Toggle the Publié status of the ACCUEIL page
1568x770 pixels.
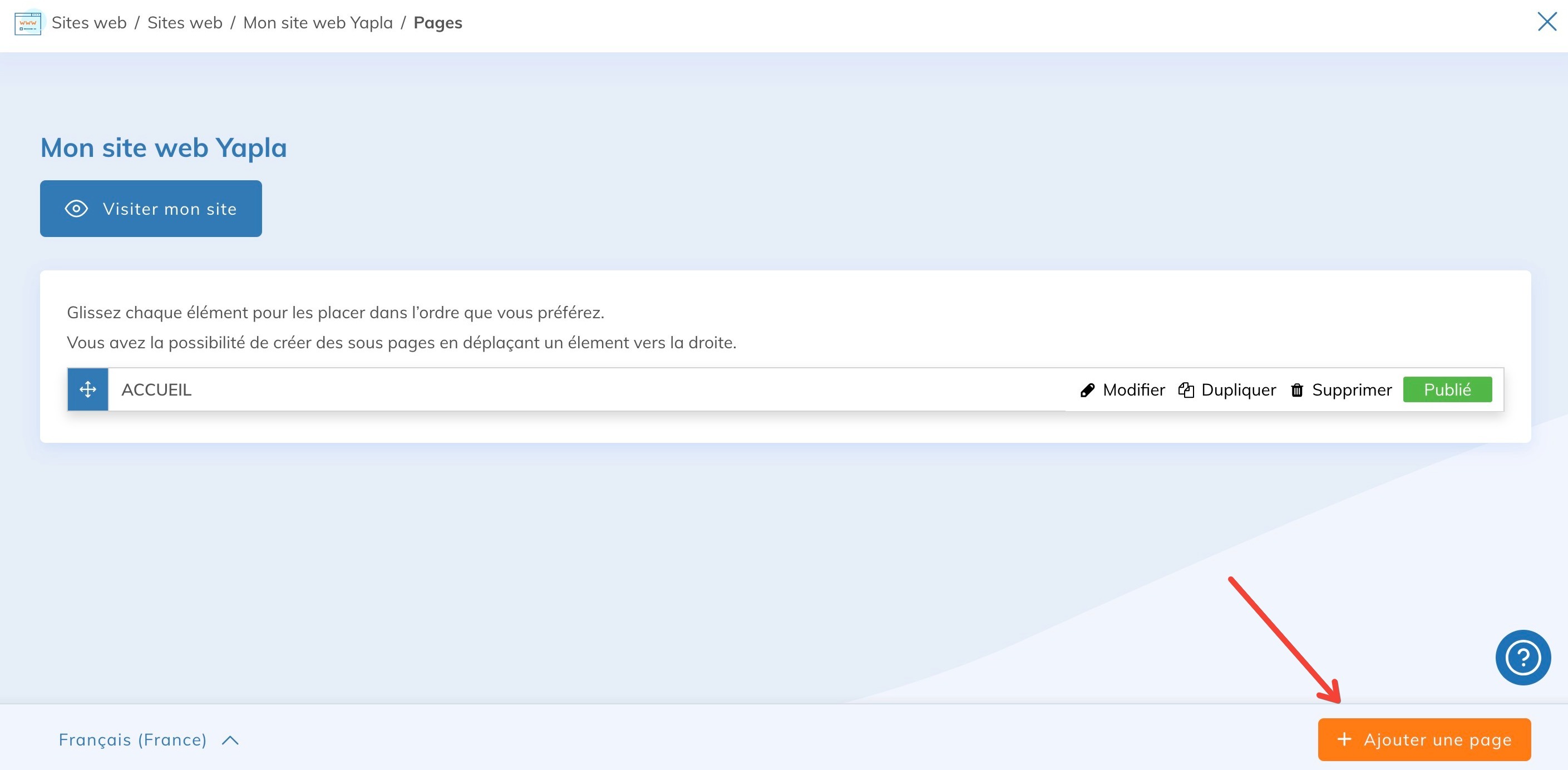pos(1447,389)
